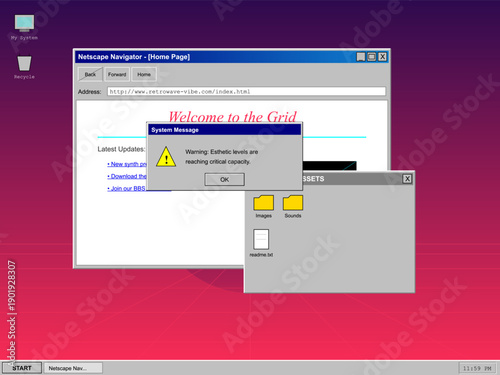
Task: Minimize the Netscape Navigator window
Action: (x=361, y=57)
